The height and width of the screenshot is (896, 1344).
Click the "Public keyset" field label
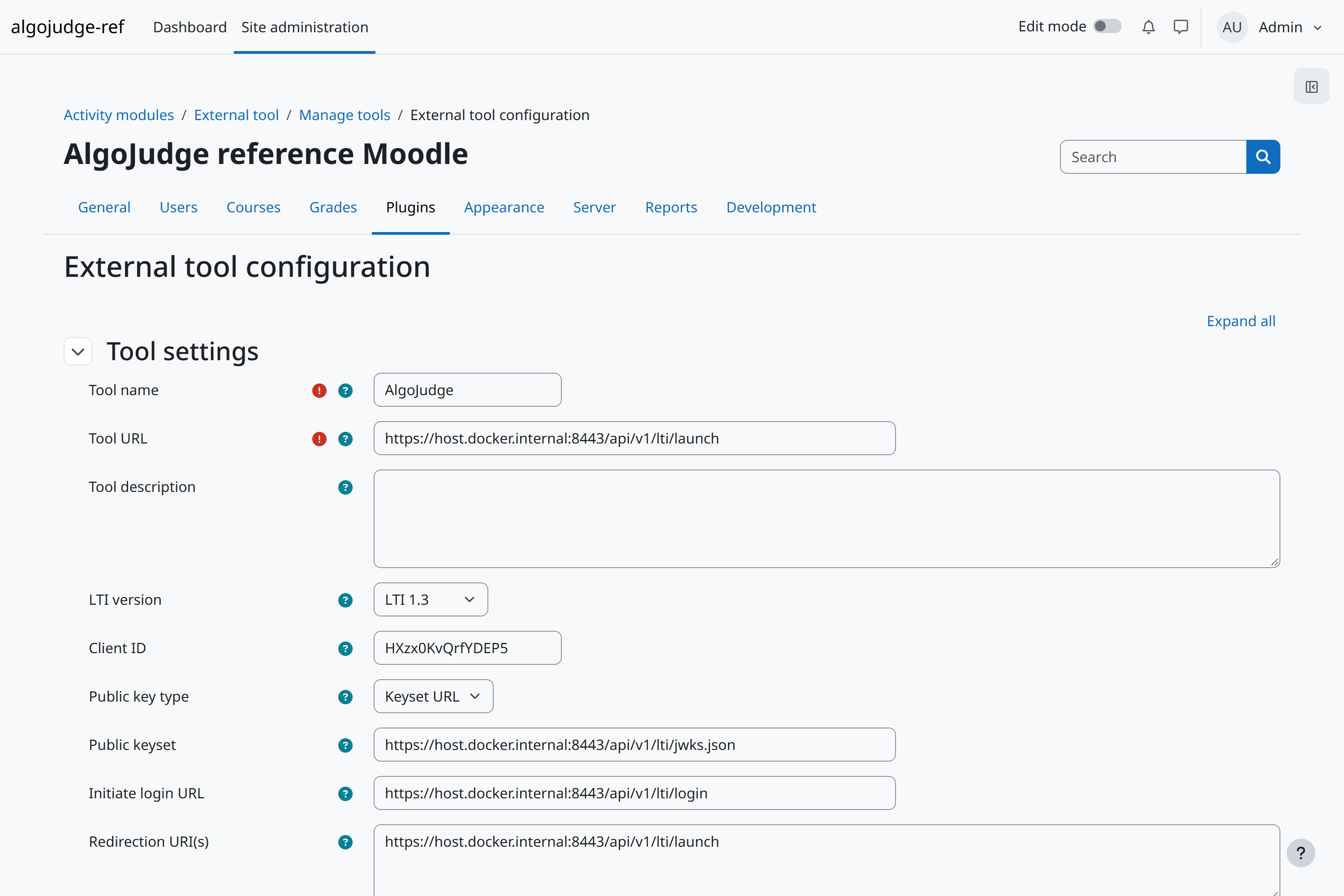click(x=132, y=745)
